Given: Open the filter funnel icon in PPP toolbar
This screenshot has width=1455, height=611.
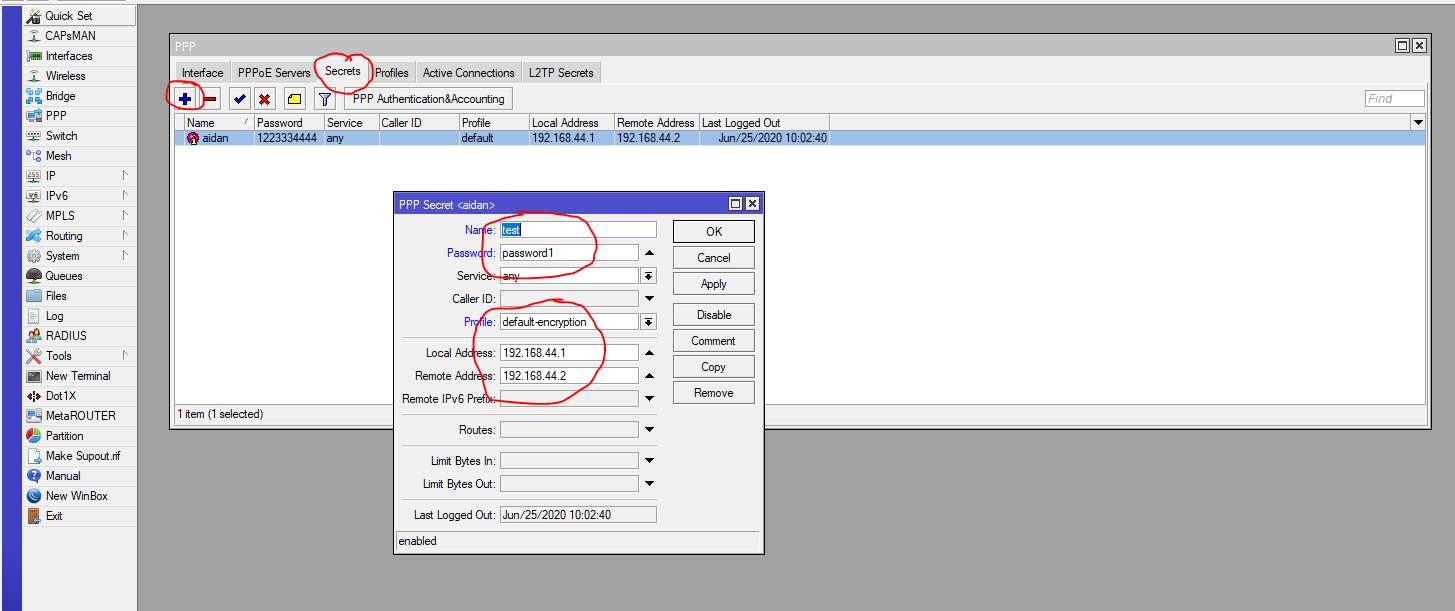Looking at the screenshot, I should click(324, 99).
